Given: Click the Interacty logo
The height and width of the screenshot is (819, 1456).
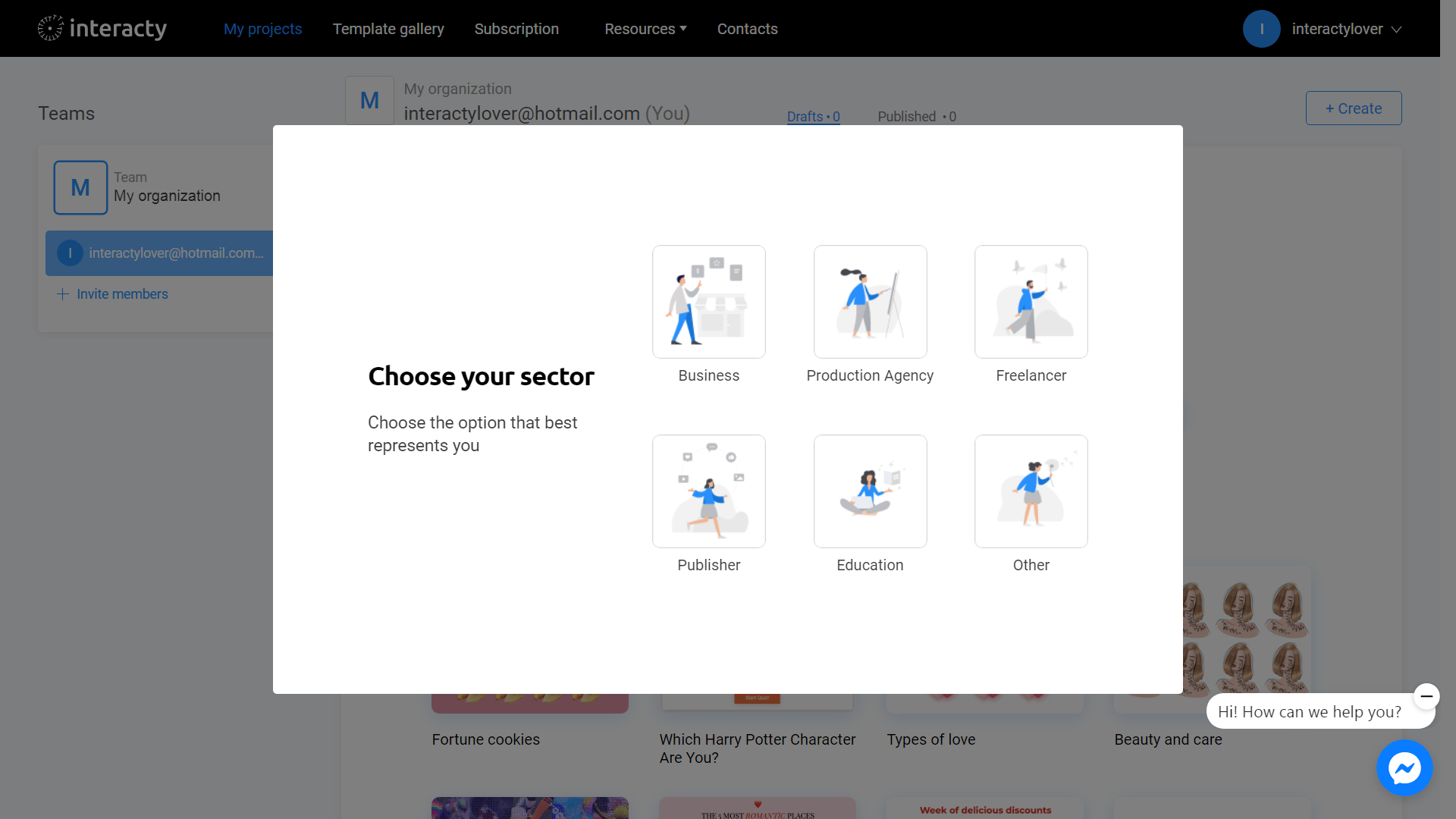Looking at the screenshot, I should tap(102, 28).
